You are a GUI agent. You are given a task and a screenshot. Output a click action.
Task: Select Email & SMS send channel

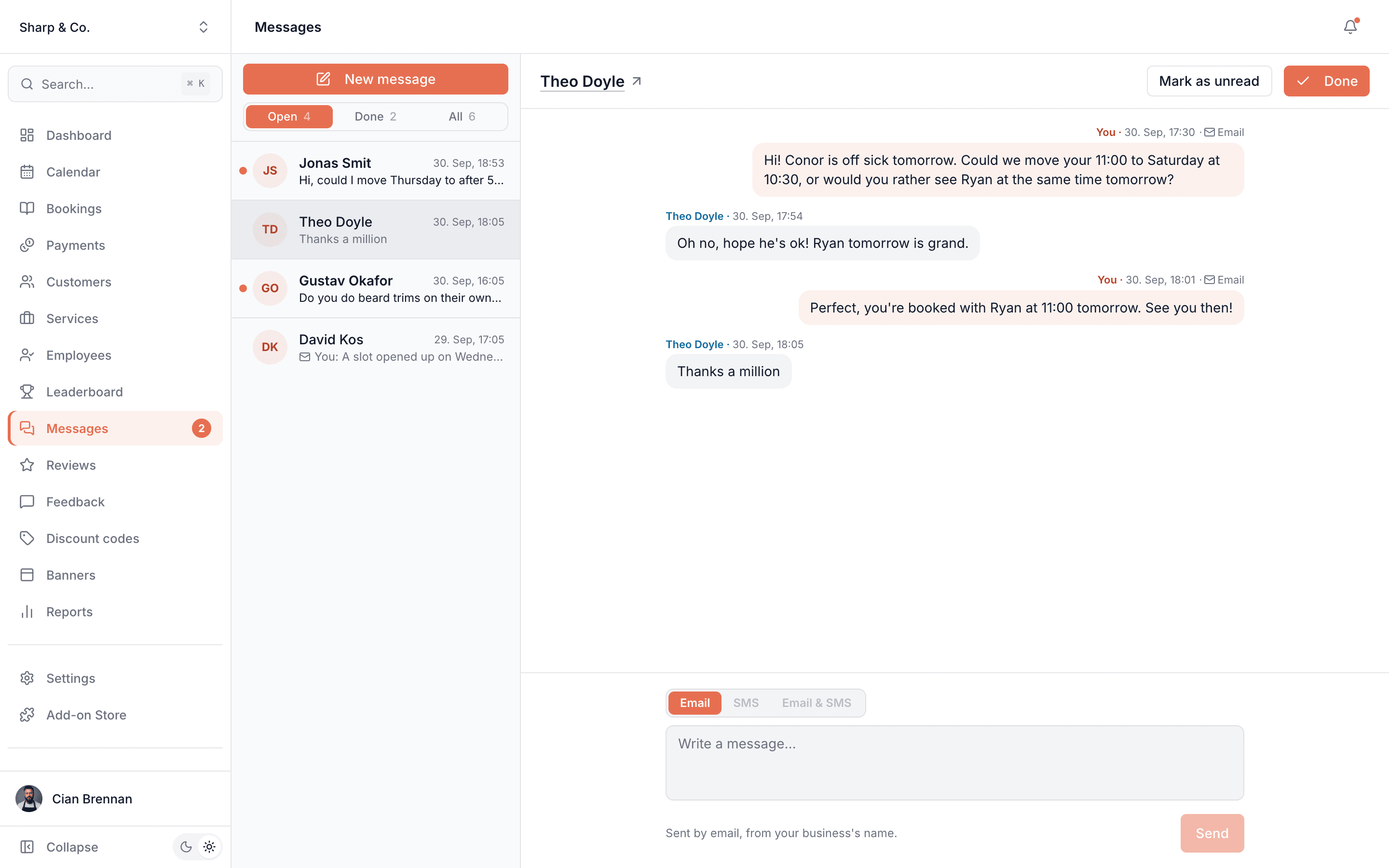(x=816, y=703)
